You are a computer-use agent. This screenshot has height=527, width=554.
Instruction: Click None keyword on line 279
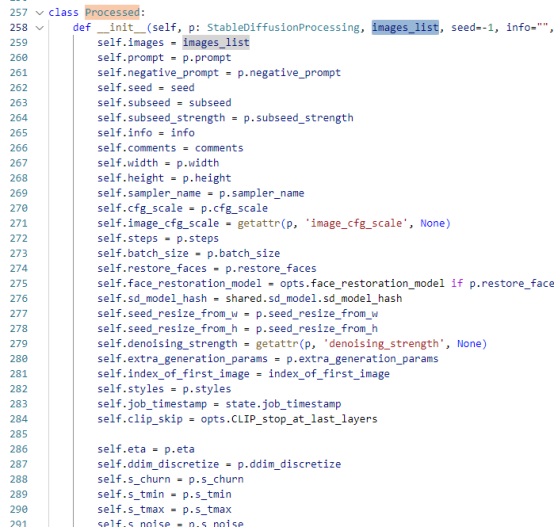[x=469, y=344]
